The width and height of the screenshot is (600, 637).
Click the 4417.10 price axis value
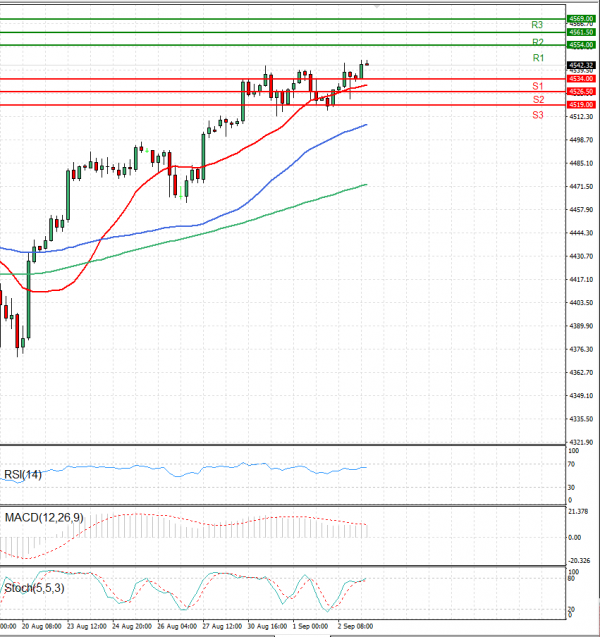pos(581,280)
